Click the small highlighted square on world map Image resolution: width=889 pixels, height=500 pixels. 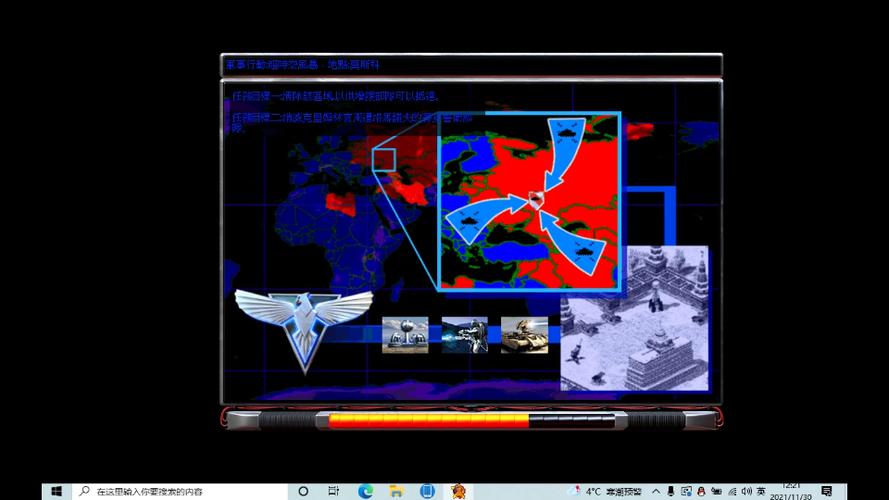[384, 160]
